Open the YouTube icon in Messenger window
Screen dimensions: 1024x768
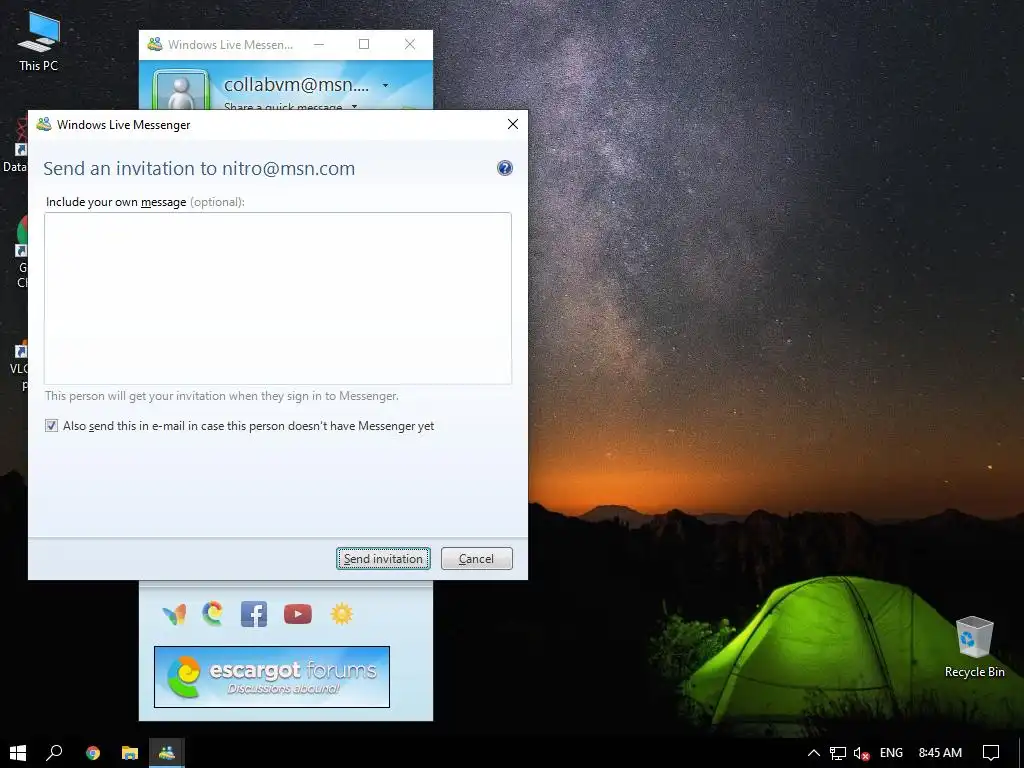tap(298, 614)
